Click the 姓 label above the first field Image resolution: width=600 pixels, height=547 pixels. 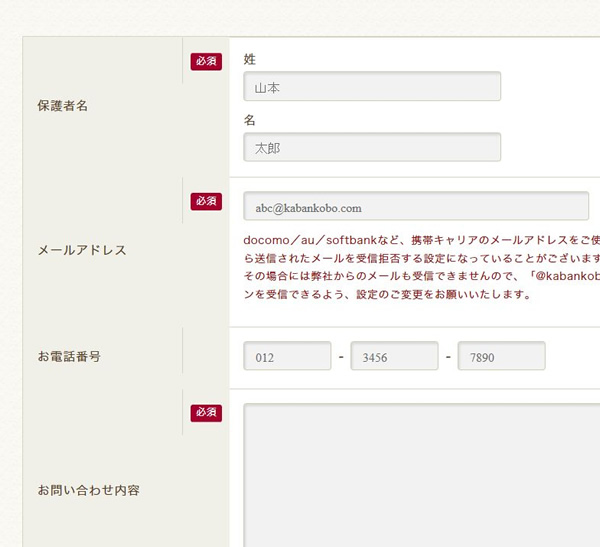click(250, 60)
